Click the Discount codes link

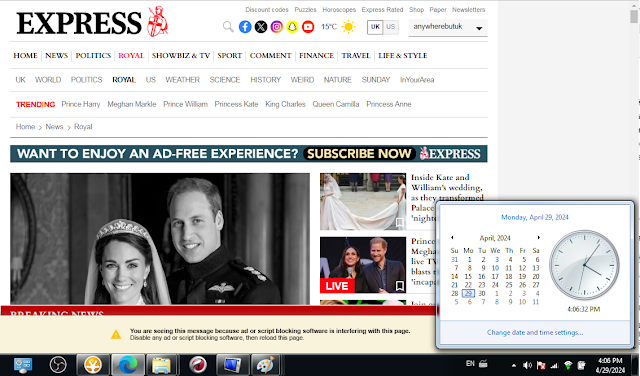[x=267, y=9]
